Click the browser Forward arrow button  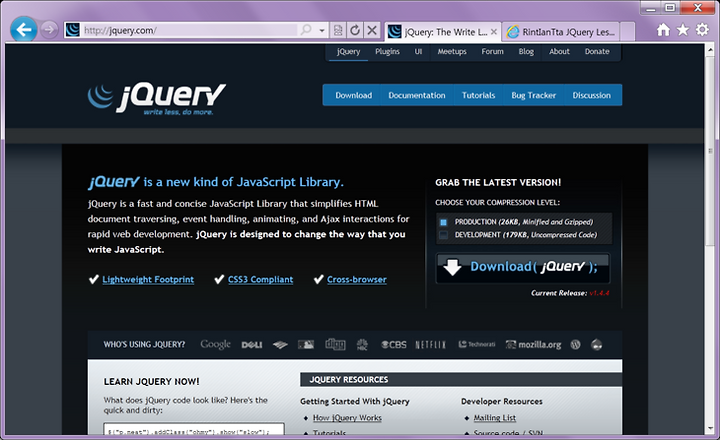click(x=49, y=30)
